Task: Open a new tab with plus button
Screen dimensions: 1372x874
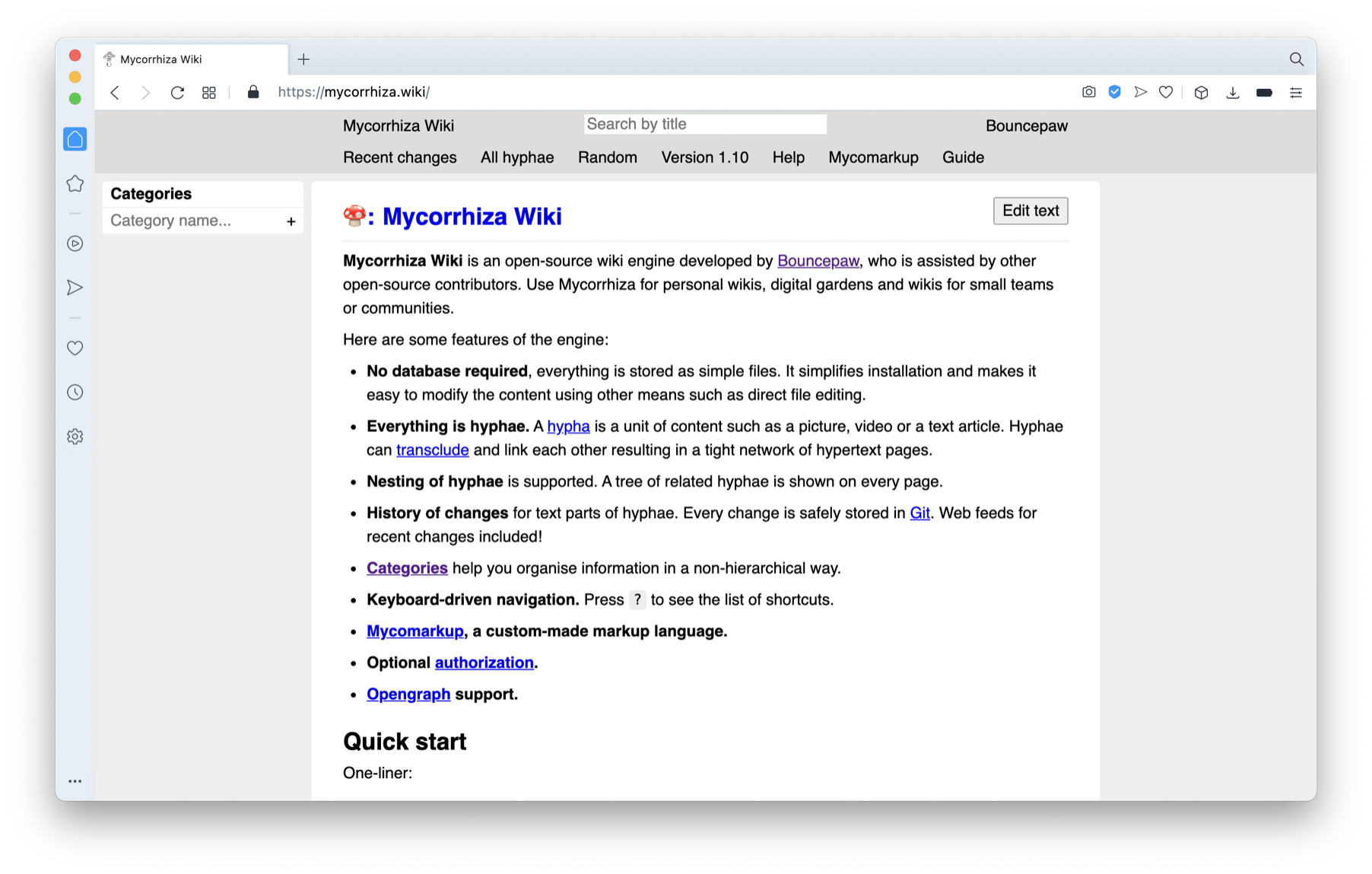Action: [x=303, y=59]
